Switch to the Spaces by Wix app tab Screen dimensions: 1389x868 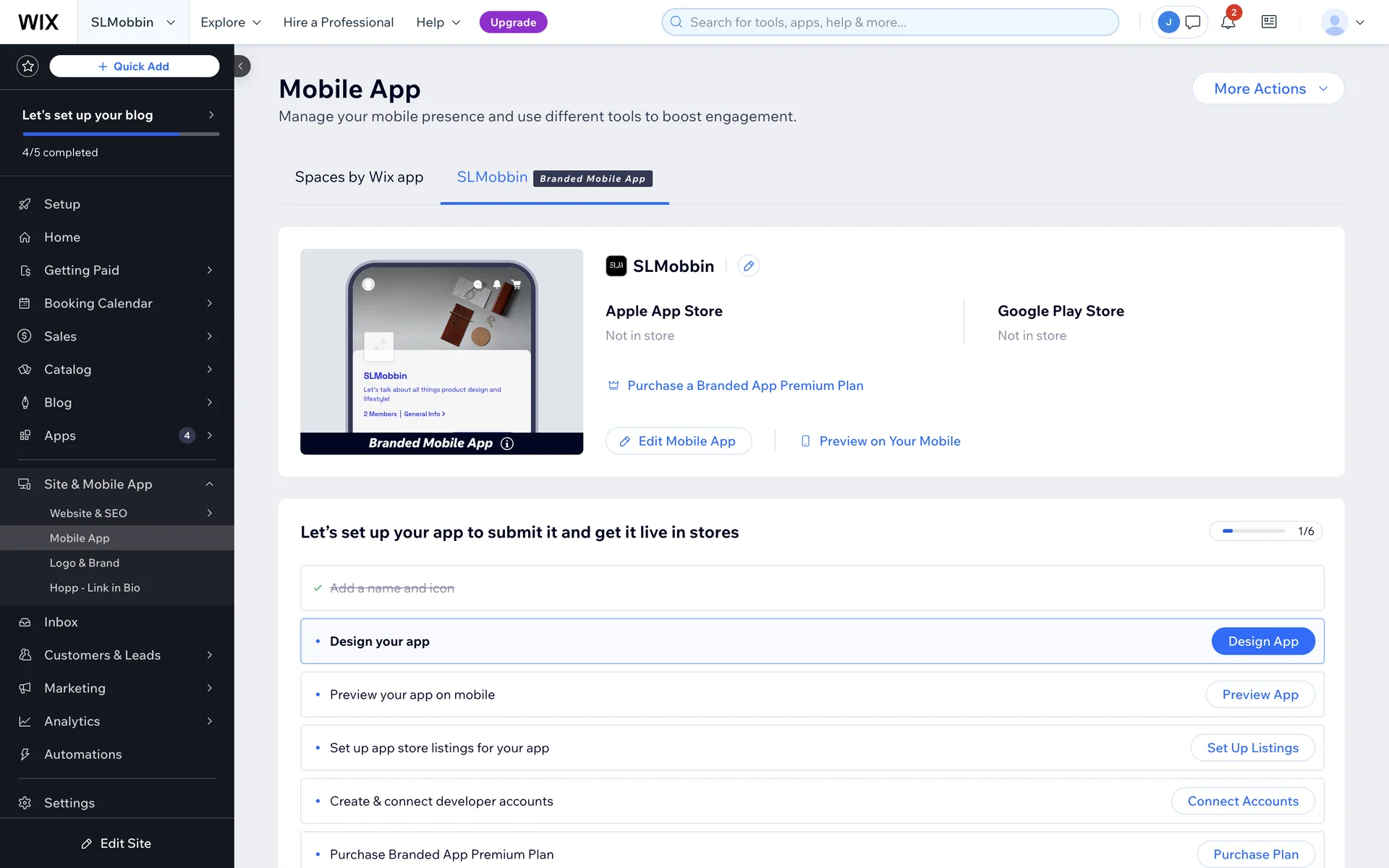click(x=359, y=177)
